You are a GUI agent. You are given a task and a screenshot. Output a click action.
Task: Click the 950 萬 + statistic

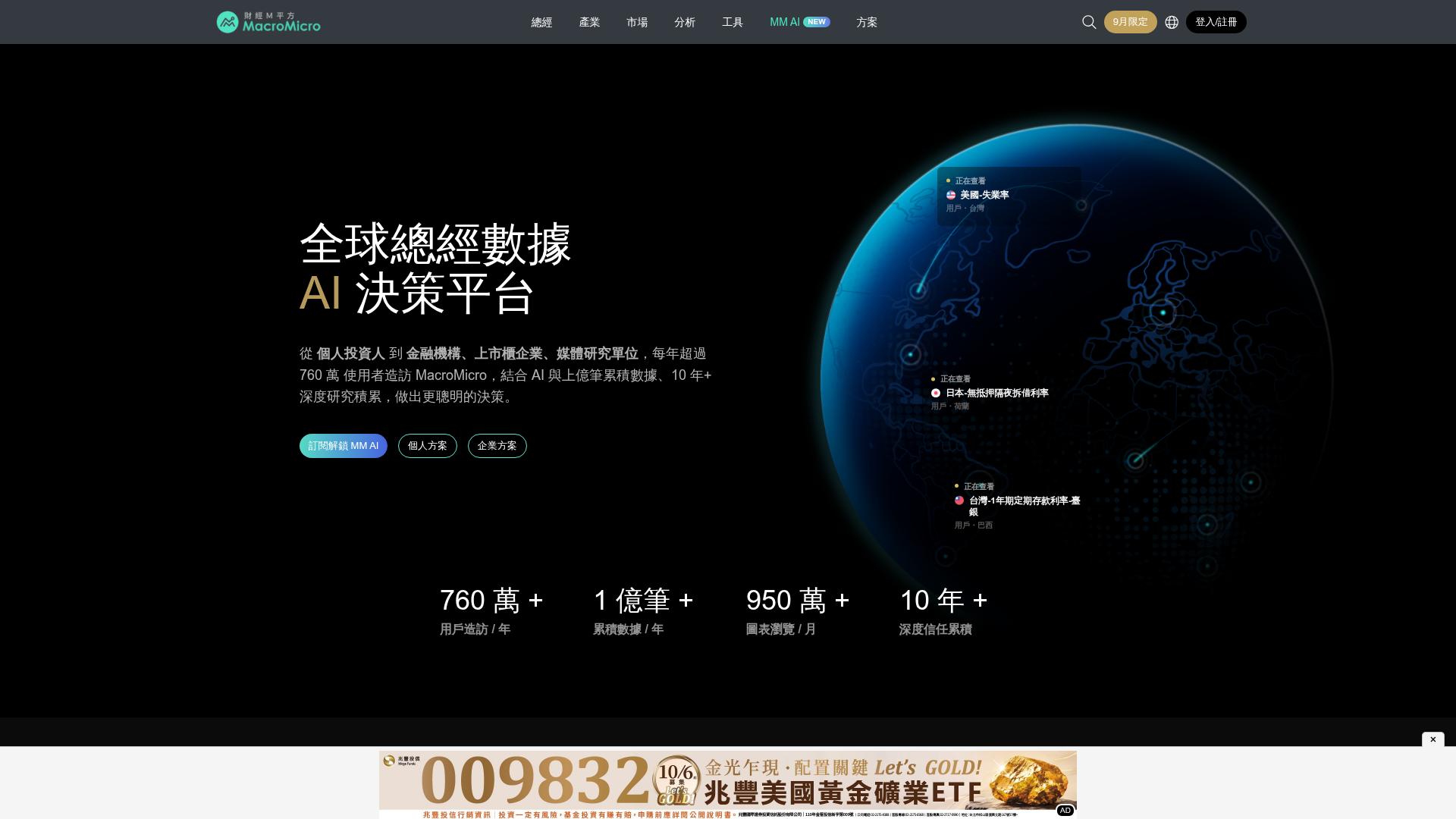click(798, 601)
